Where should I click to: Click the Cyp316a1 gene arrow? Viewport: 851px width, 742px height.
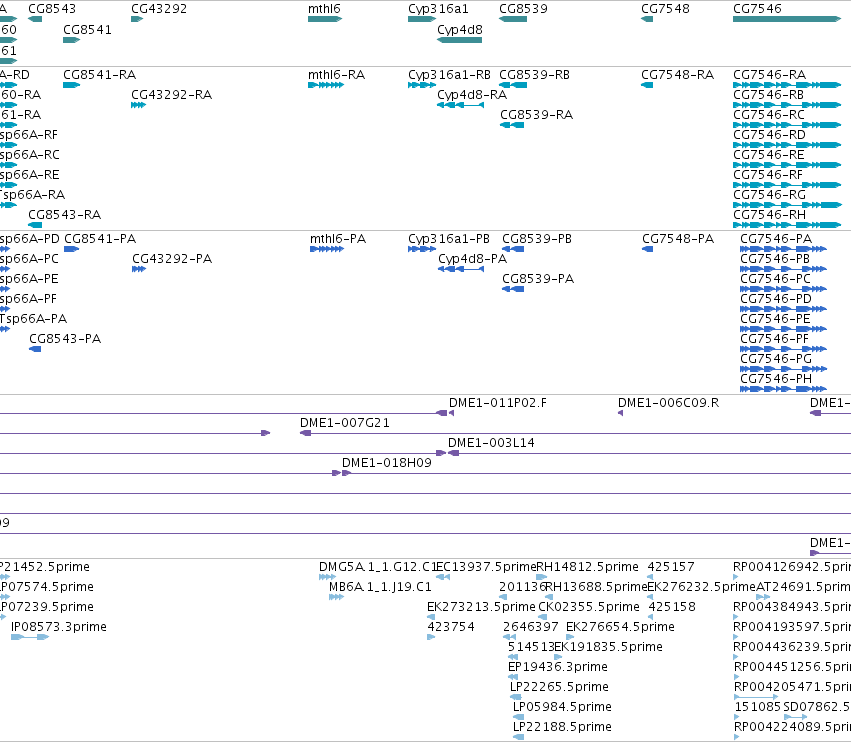pyautogui.click(x=422, y=19)
